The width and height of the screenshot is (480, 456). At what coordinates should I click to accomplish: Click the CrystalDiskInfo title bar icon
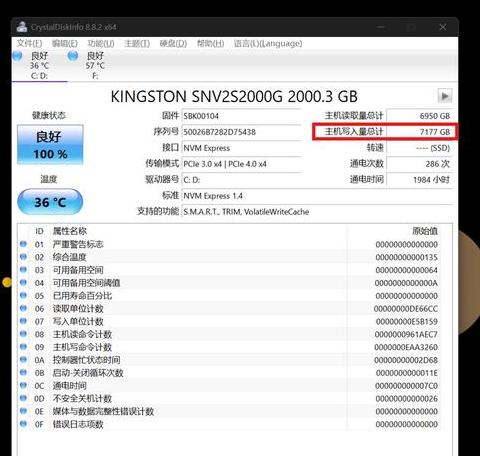22,27
